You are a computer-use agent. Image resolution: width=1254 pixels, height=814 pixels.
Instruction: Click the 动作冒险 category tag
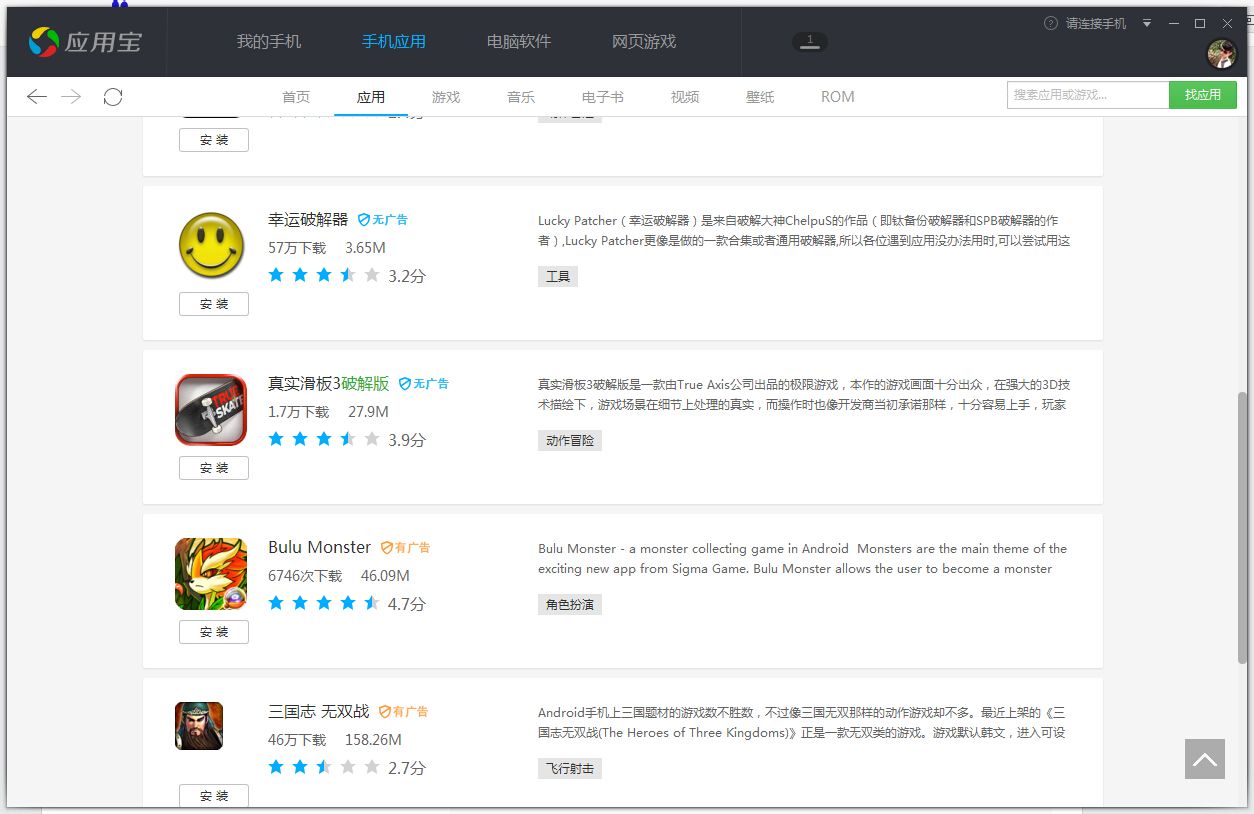pyautogui.click(x=570, y=441)
